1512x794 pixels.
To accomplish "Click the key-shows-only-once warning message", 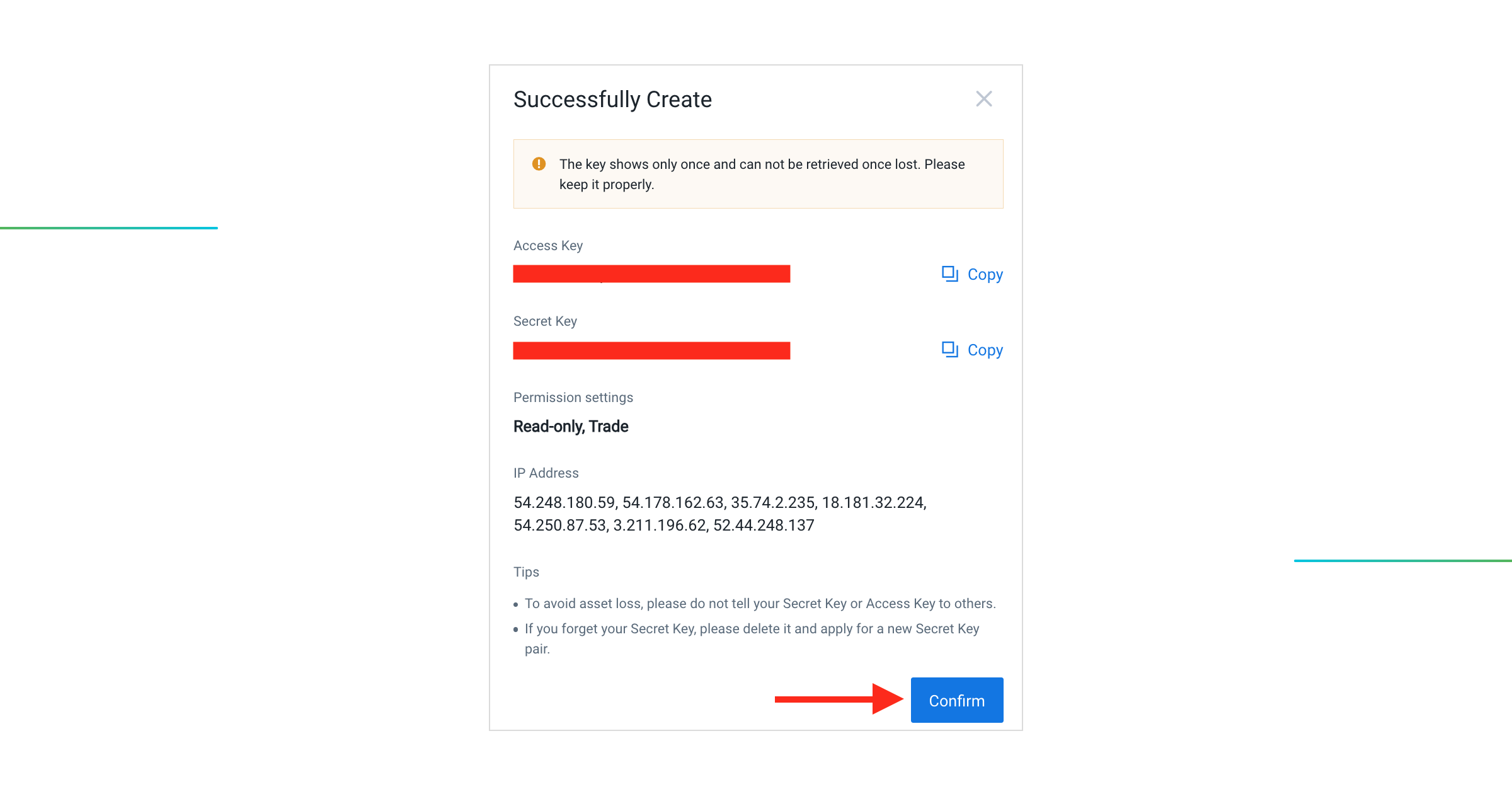I will tap(761, 174).
